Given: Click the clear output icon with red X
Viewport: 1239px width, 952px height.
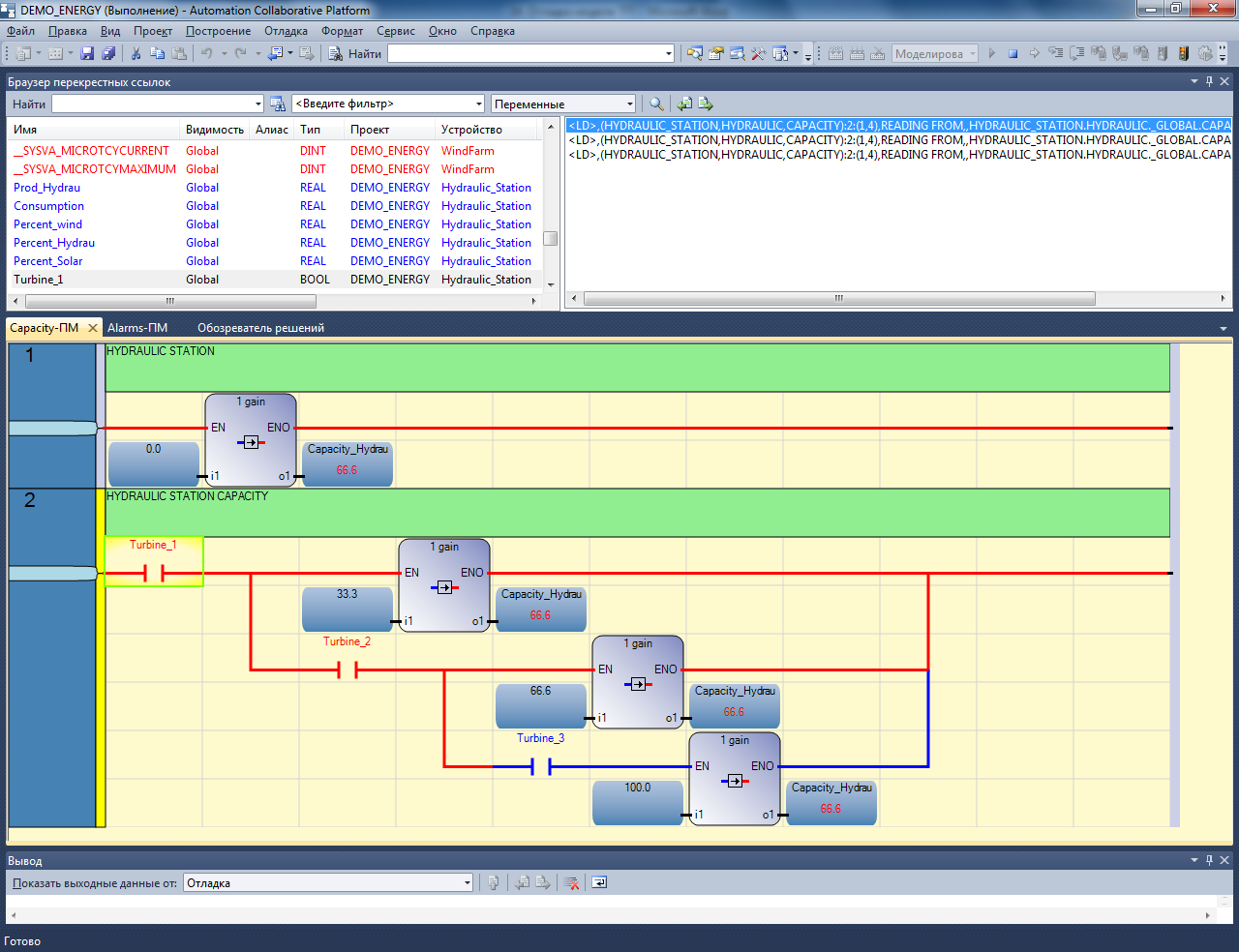Looking at the screenshot, I should tap(572, 882).
